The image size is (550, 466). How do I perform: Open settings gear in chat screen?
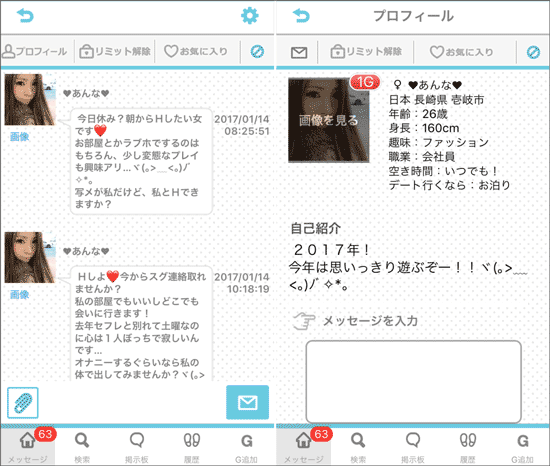click(250, 16)
